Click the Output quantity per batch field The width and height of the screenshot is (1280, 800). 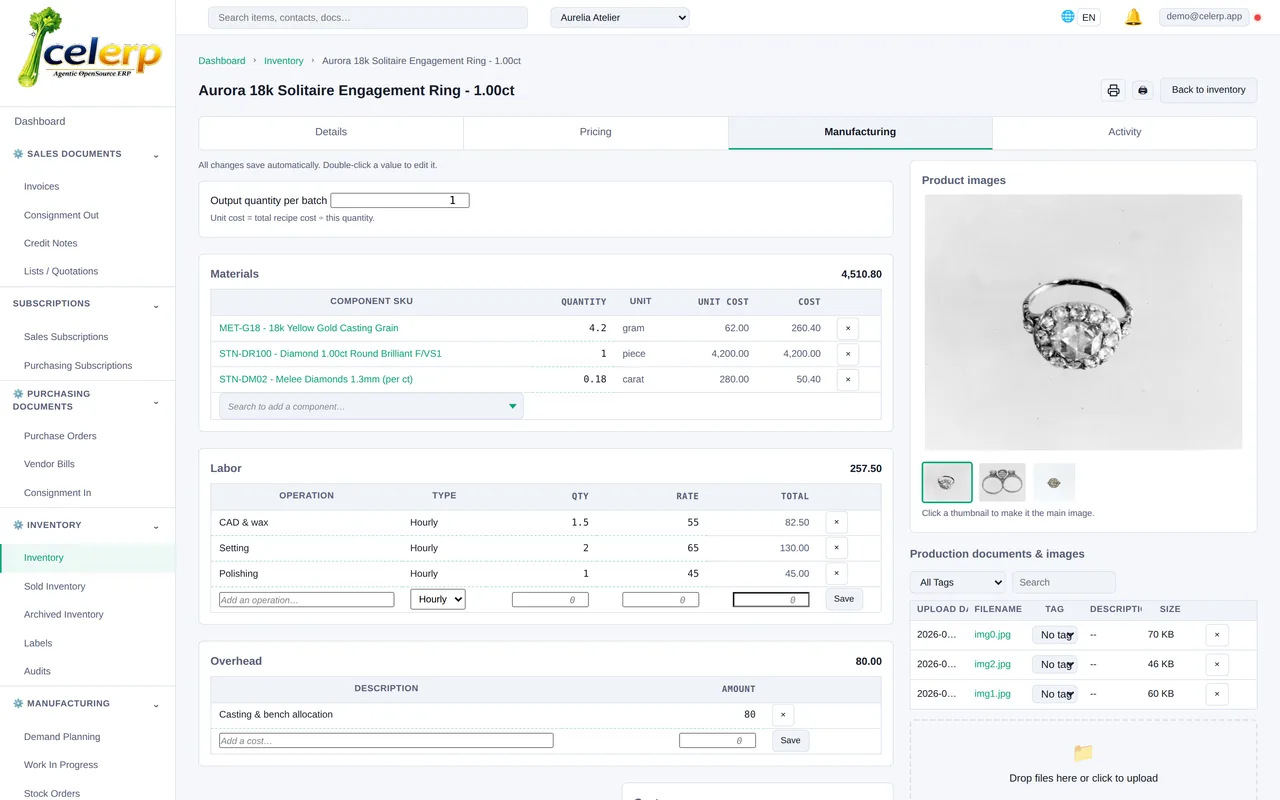pyautogui.click(x=400, y=201)
